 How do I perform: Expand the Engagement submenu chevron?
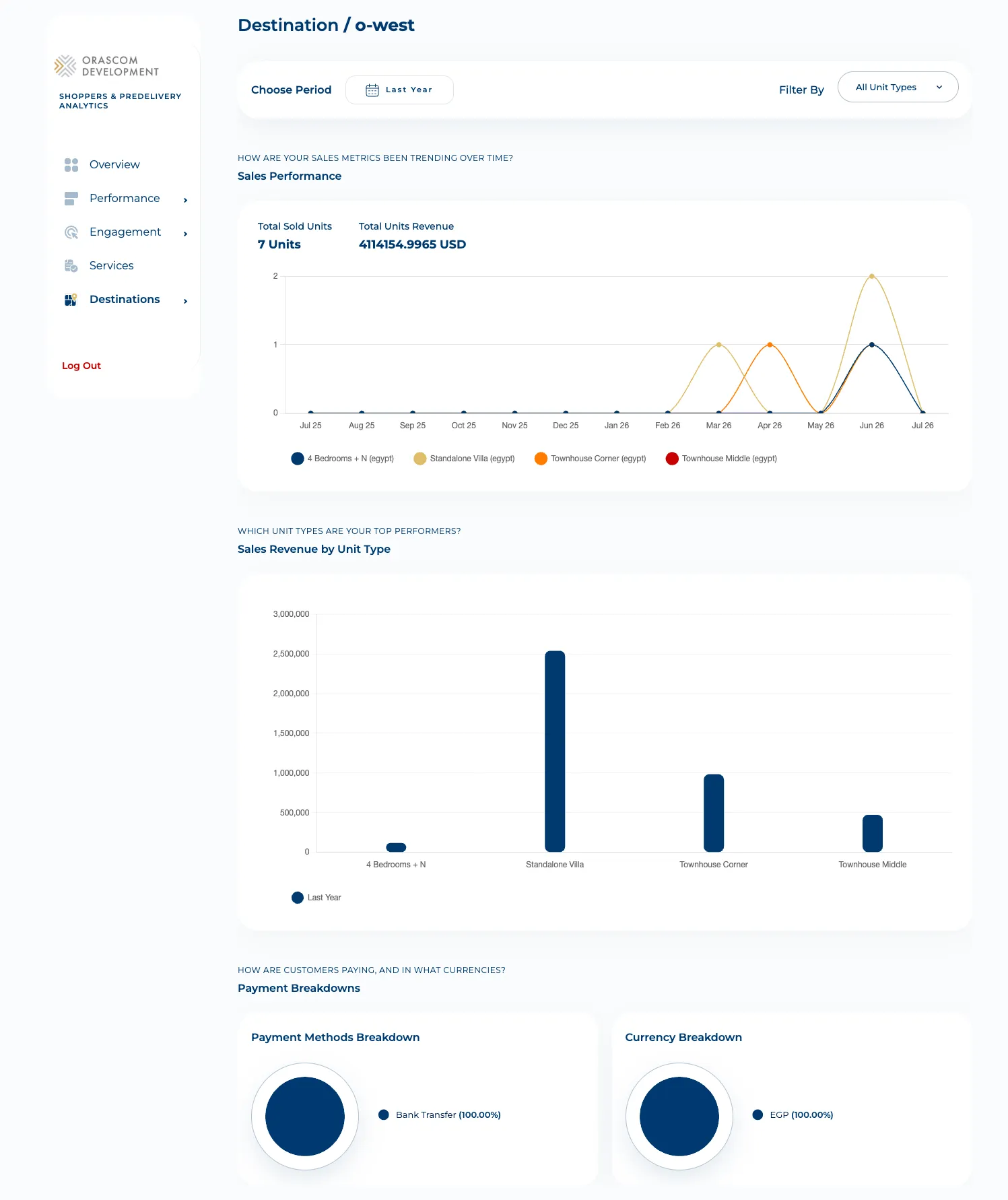pyautogui.click(x=185, y=234)
